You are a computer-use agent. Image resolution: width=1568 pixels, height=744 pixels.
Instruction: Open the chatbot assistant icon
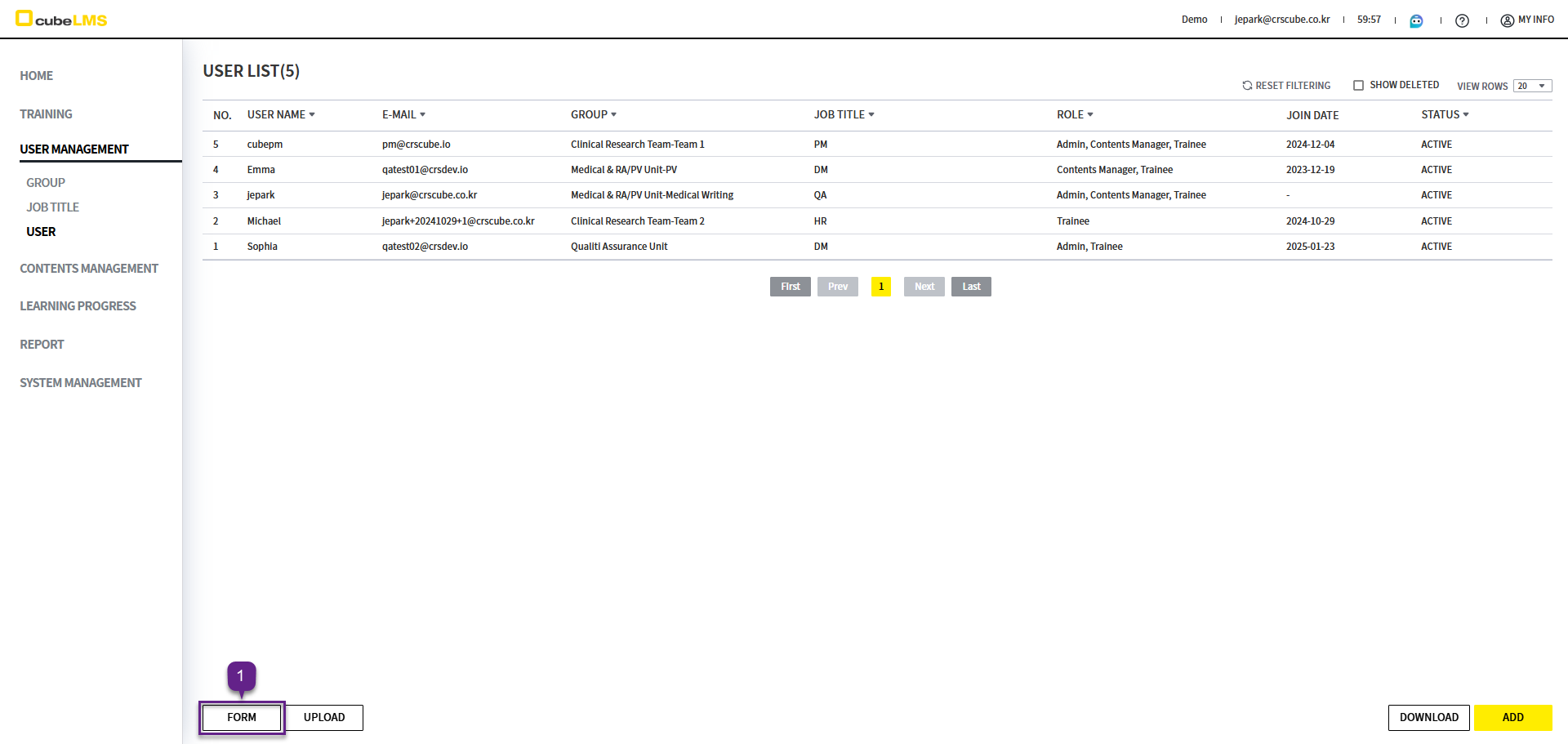pyautogui.click(x=1416, y=20)
